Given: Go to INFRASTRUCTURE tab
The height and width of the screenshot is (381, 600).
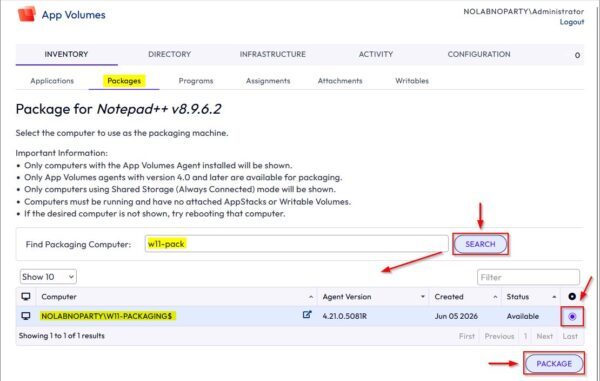Looking at the screenshot, I should pos(272,54).
